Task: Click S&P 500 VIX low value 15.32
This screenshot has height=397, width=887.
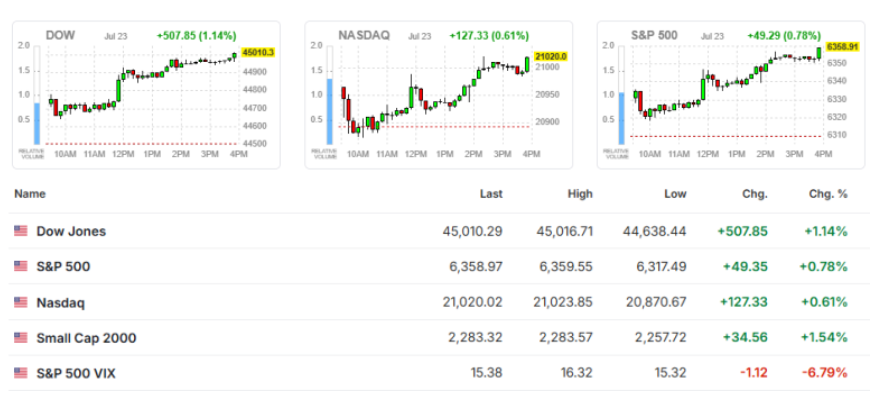Action: pyautogui.click(x=671, y=373)
